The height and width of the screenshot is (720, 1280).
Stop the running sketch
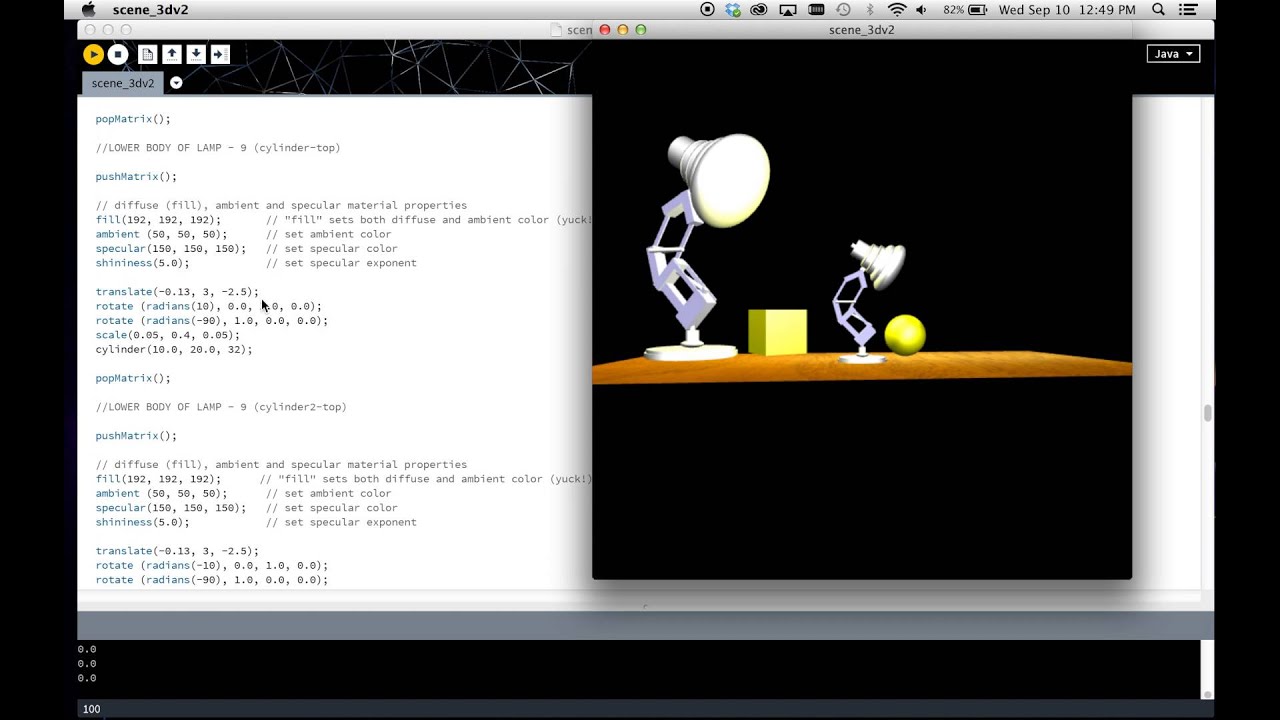click(118, 54)
